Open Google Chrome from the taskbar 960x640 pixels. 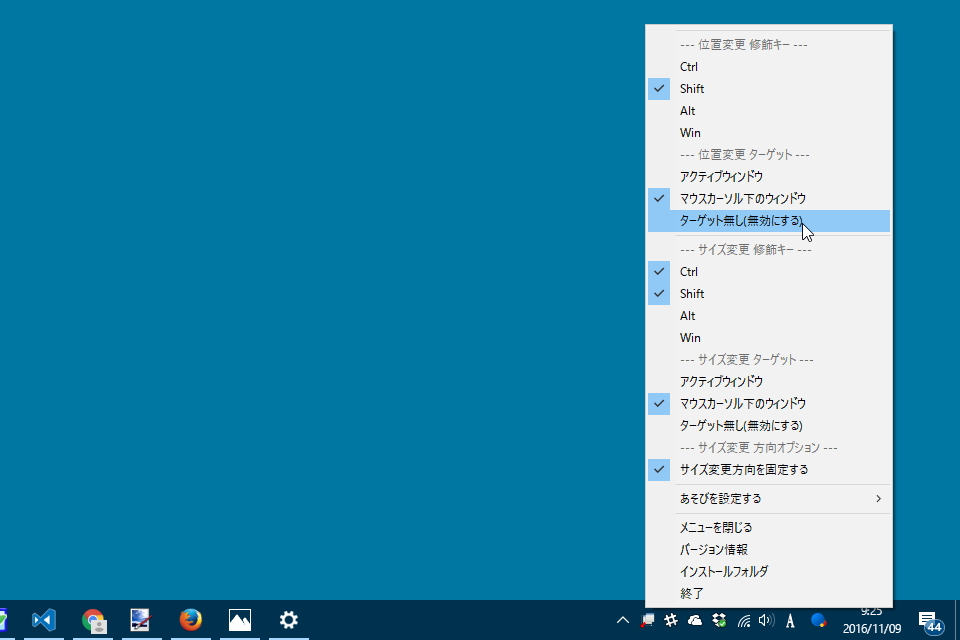pyautogui.click(x=95, y=620)
